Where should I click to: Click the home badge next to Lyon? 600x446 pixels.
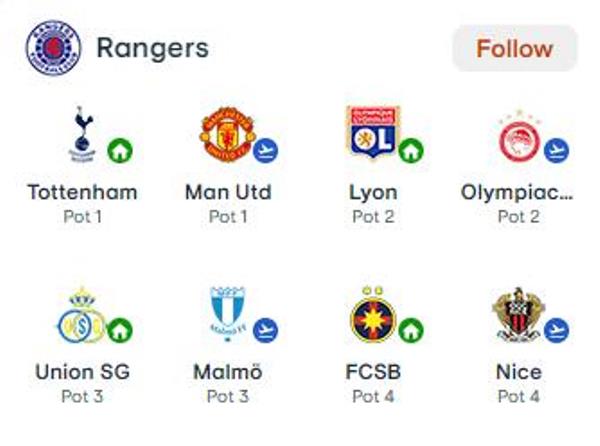pyautogui.click(x=411, y=151)
